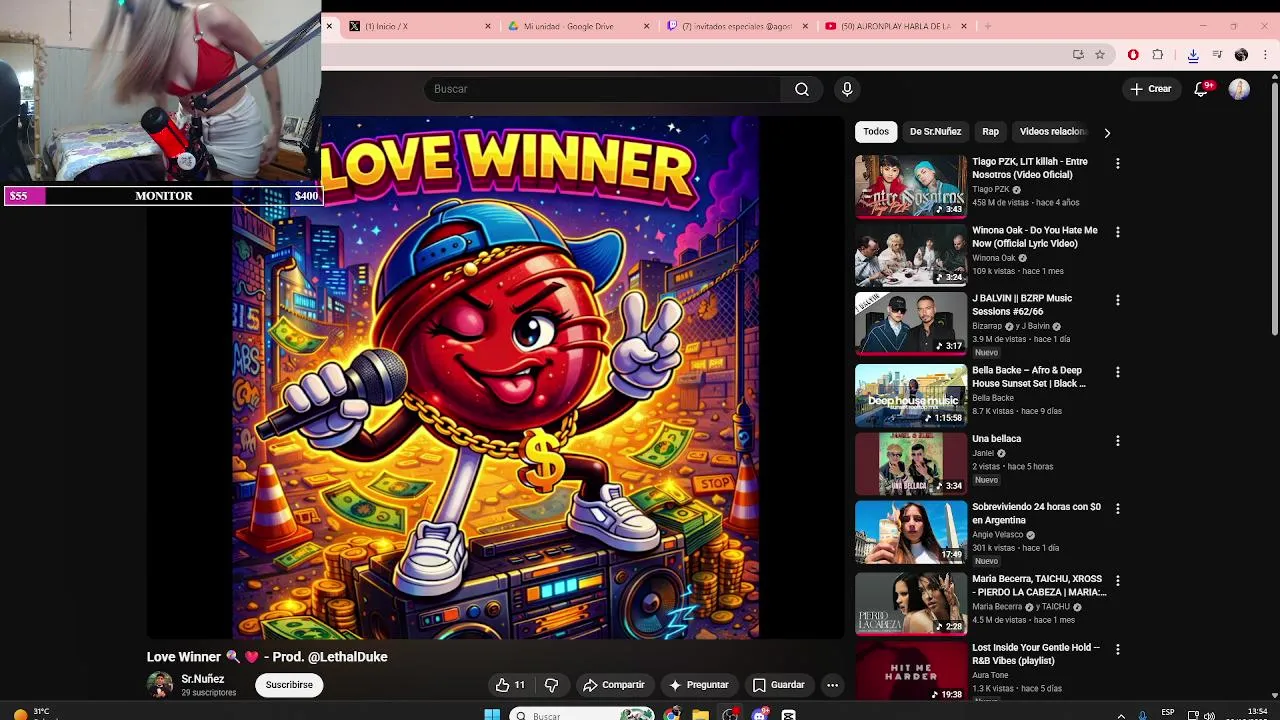Open options menu for Sobreviviendo 24 horas video

(1118, 508)
